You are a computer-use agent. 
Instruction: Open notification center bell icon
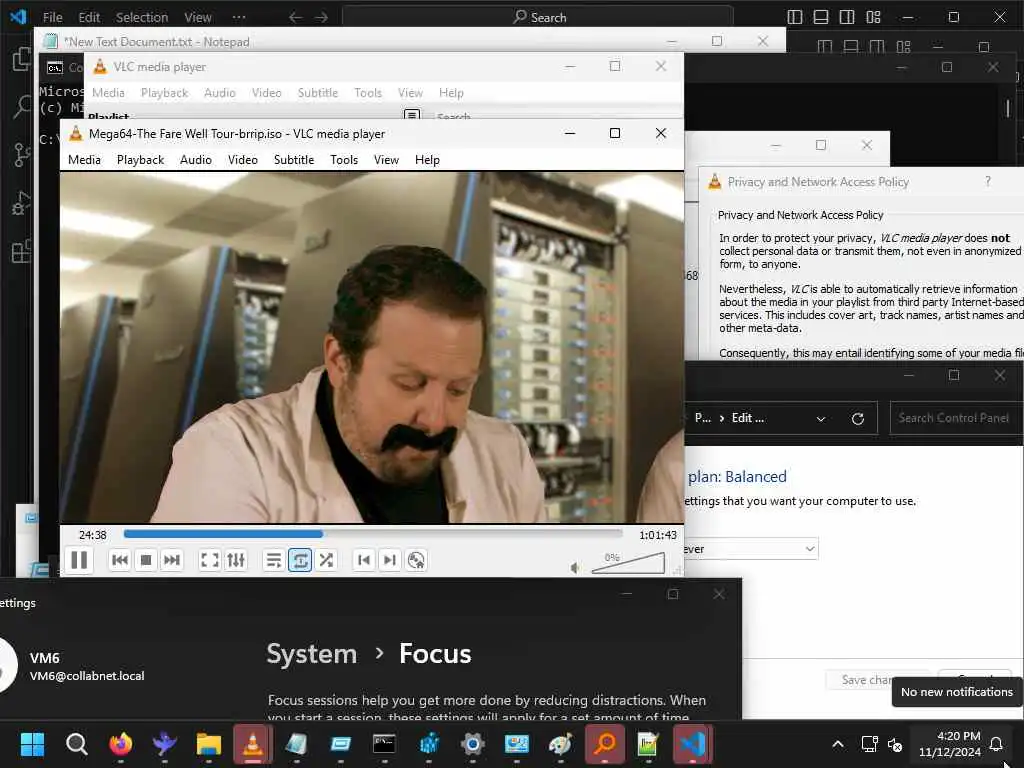[997, 744]
